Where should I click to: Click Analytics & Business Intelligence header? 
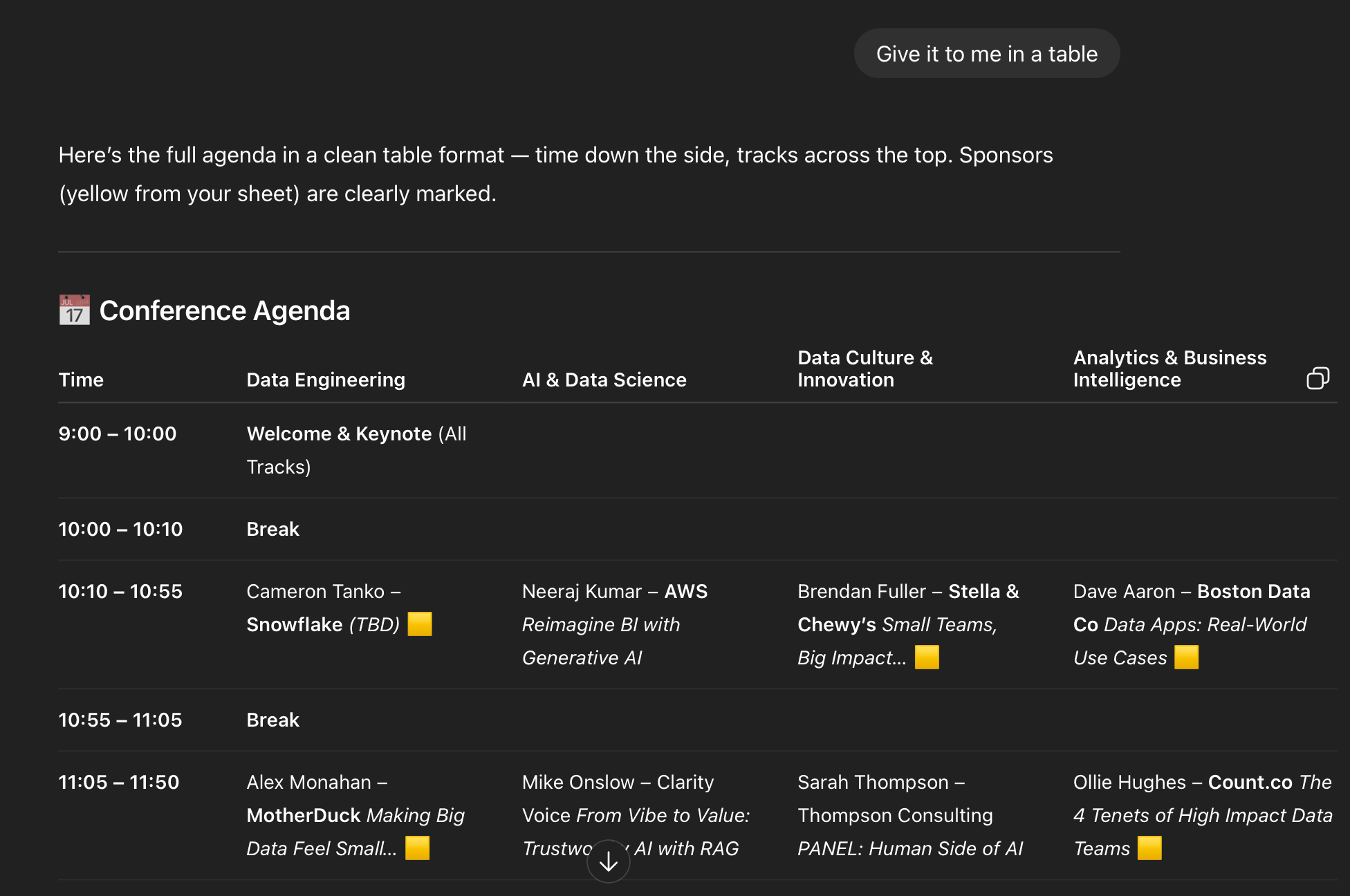[x=1169, y=368]
